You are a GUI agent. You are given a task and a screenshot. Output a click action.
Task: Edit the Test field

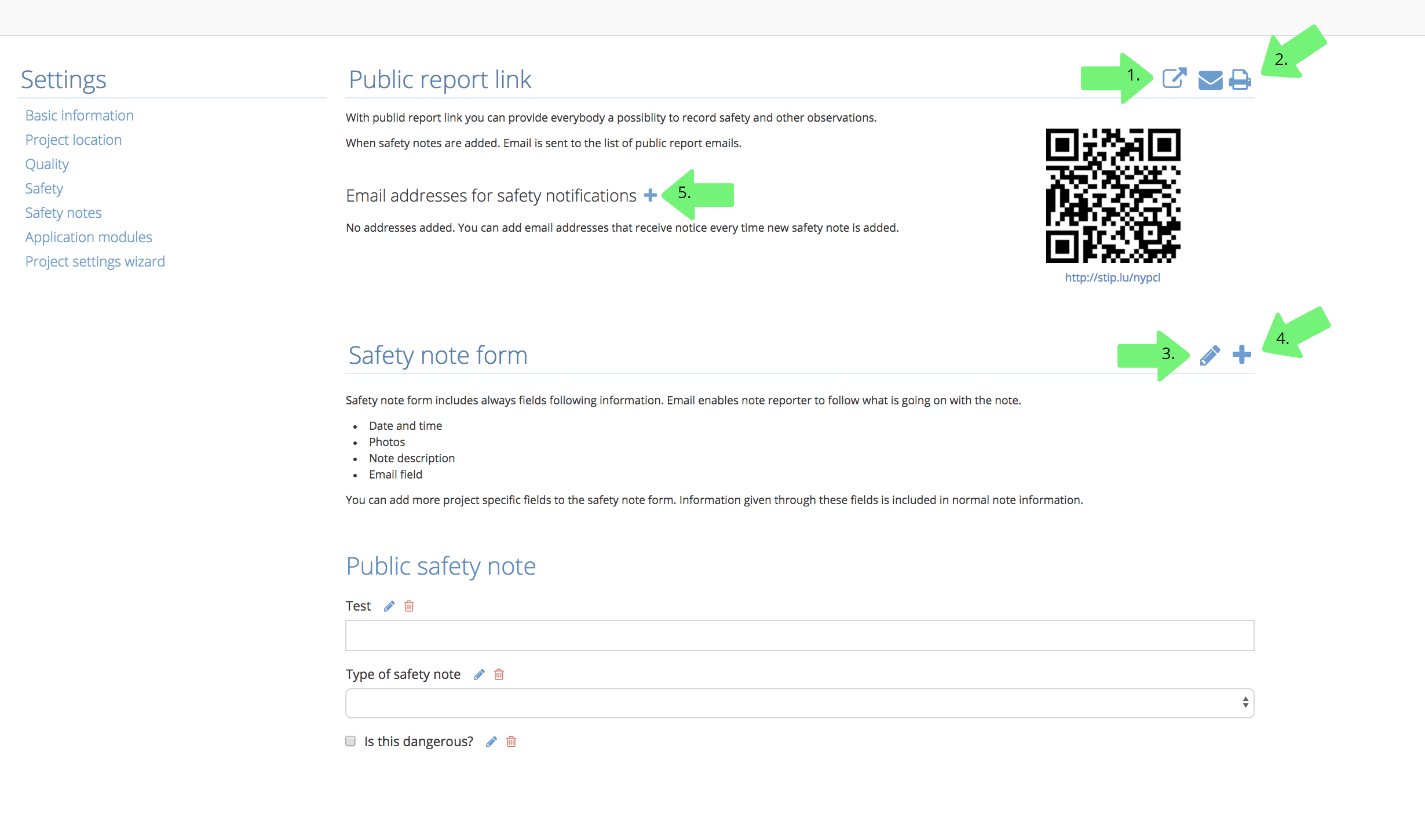click(x=389, y=606)
